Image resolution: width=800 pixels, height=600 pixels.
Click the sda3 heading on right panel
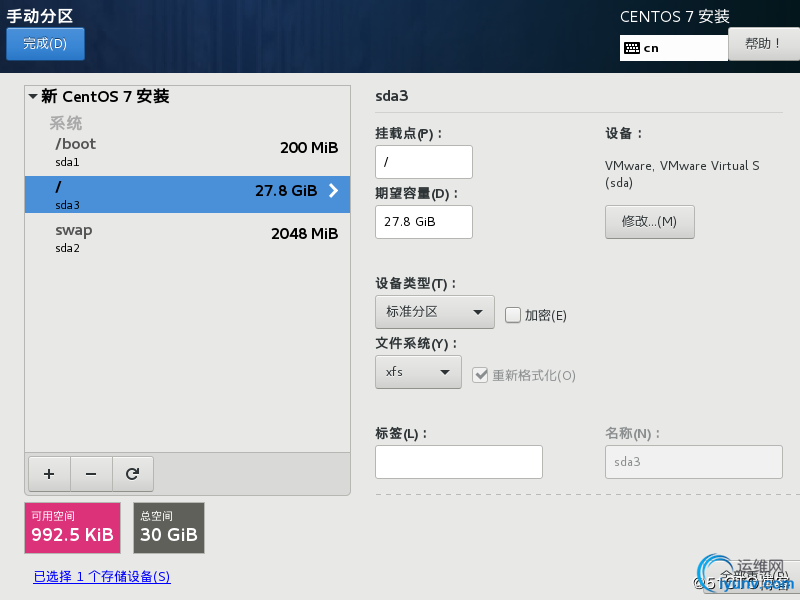click(392, 96)
